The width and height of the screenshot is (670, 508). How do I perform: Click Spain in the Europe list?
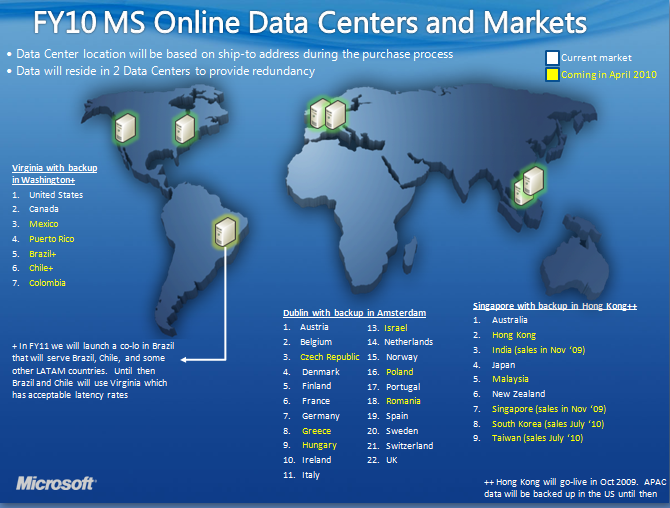click(397, 416)
